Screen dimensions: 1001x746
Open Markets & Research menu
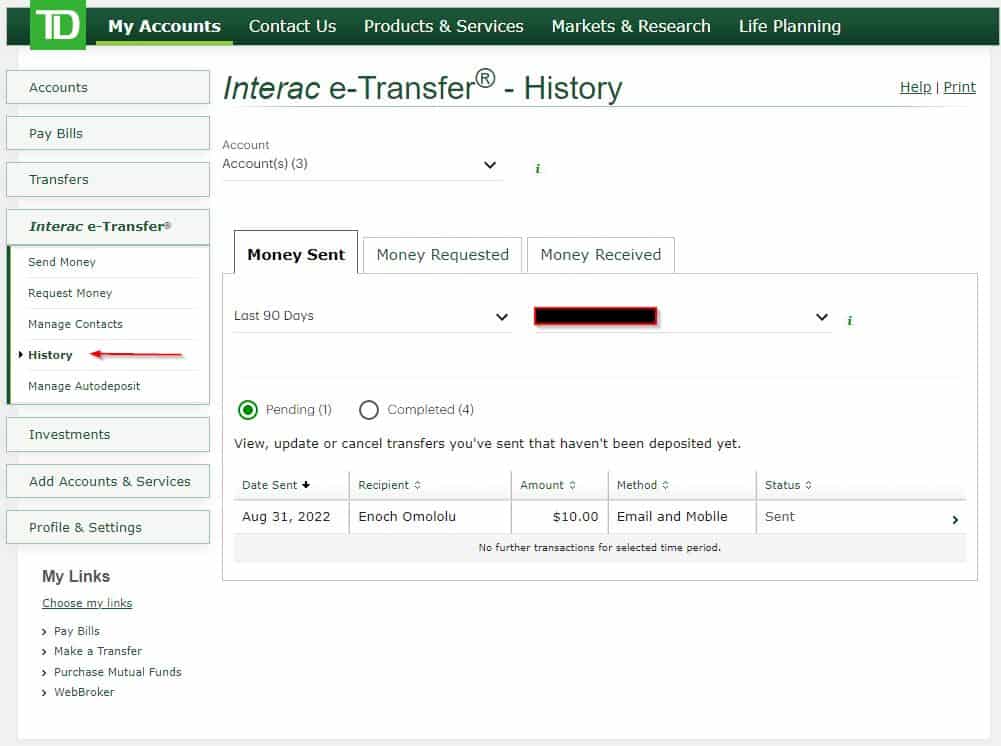[x=631, y=26]
